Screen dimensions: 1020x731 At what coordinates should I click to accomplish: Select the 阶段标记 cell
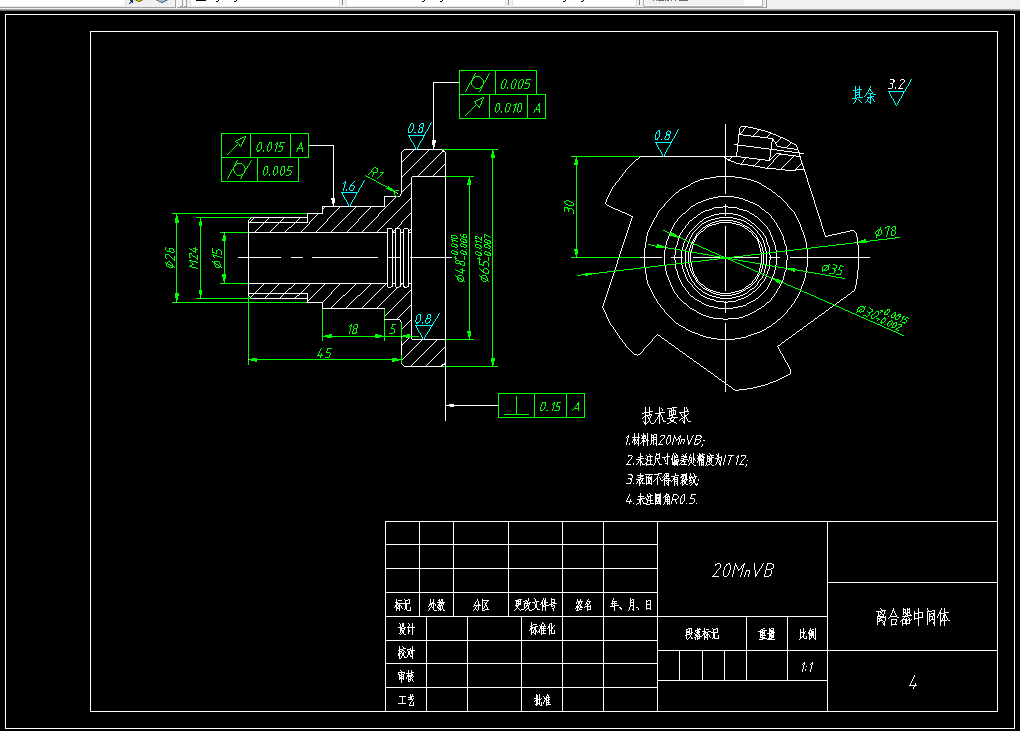pos(702,633)
